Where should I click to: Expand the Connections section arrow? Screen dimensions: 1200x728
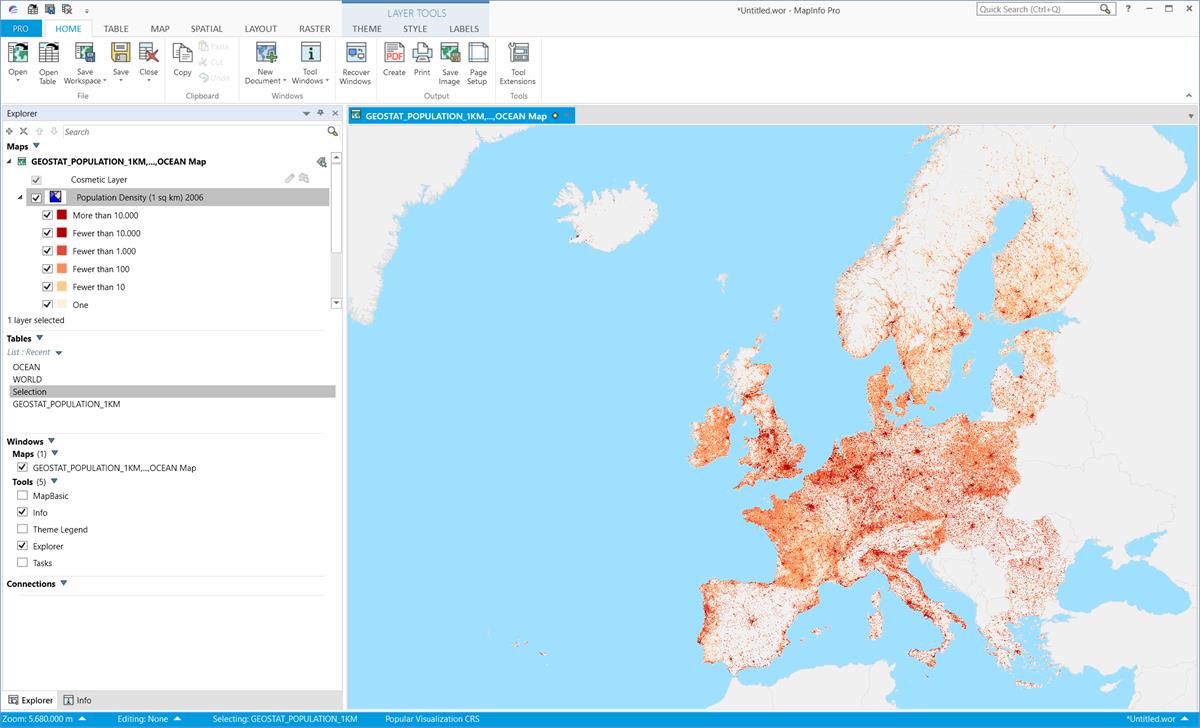point(63,583)
